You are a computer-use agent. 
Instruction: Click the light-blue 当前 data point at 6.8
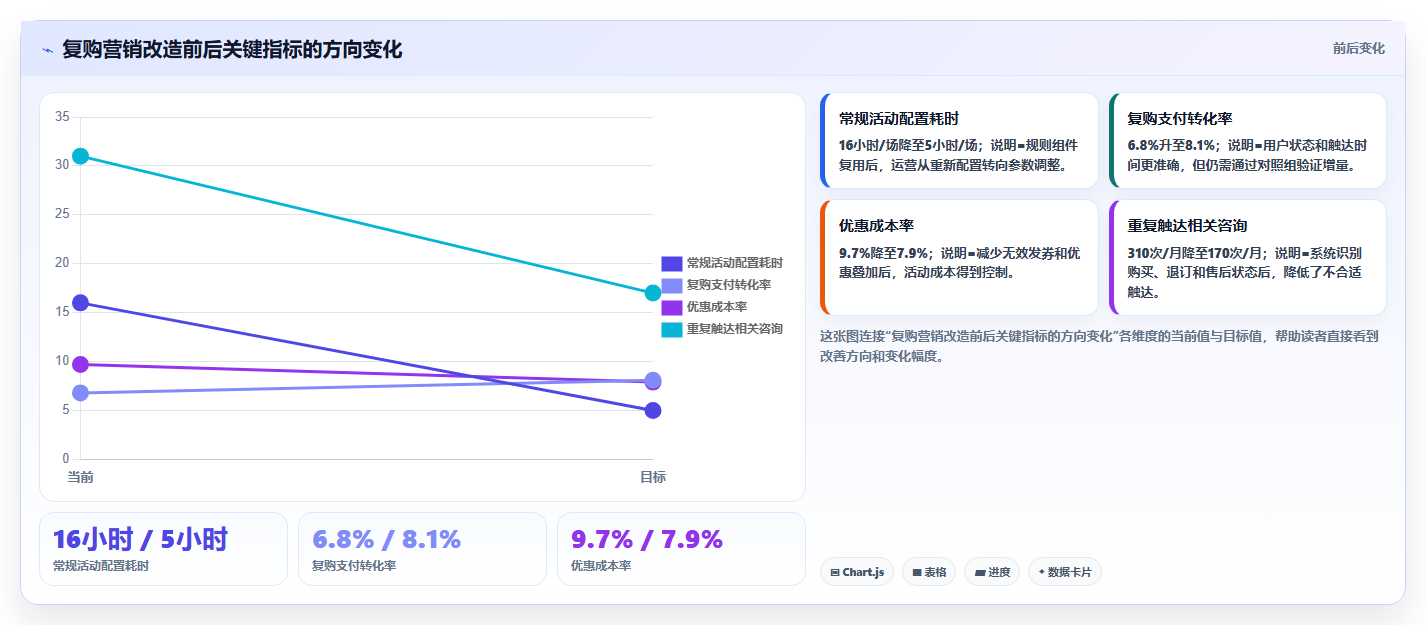80,393
